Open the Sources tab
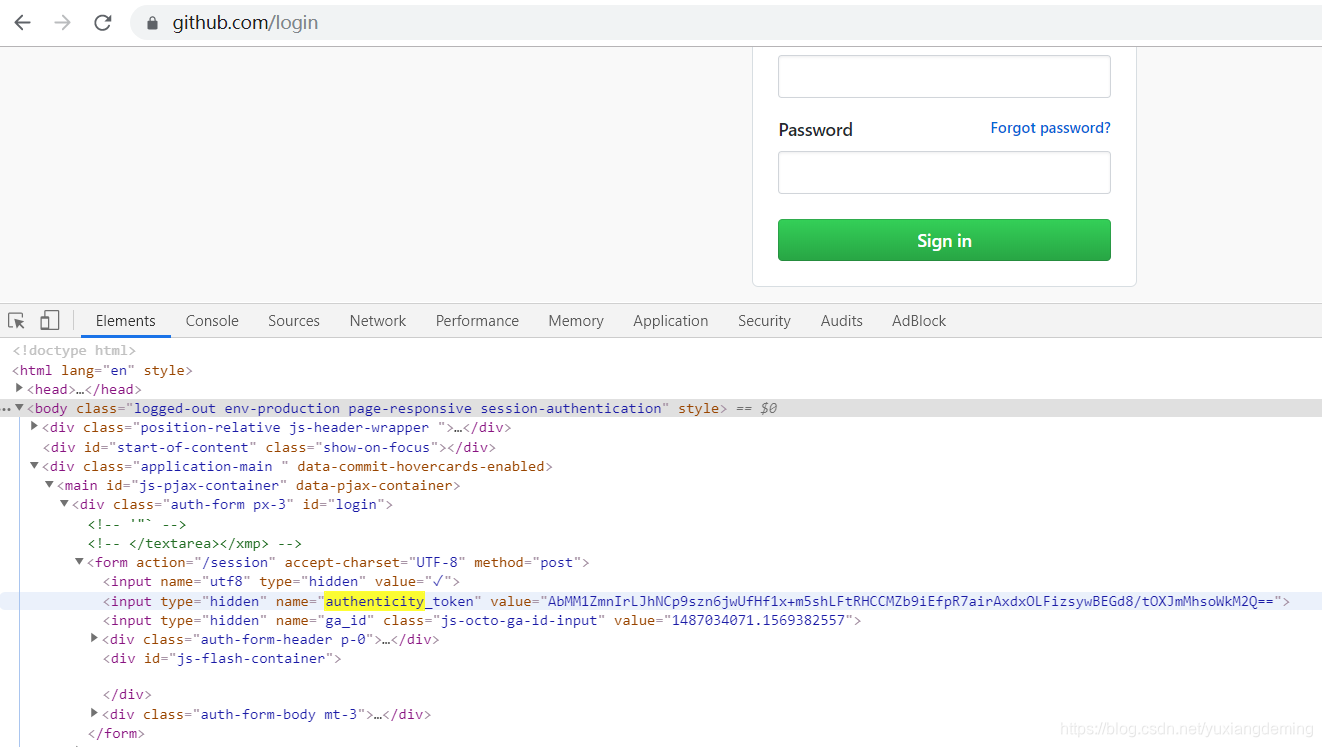The width and height of the screenshot is (1322, 747). [294, 321]
